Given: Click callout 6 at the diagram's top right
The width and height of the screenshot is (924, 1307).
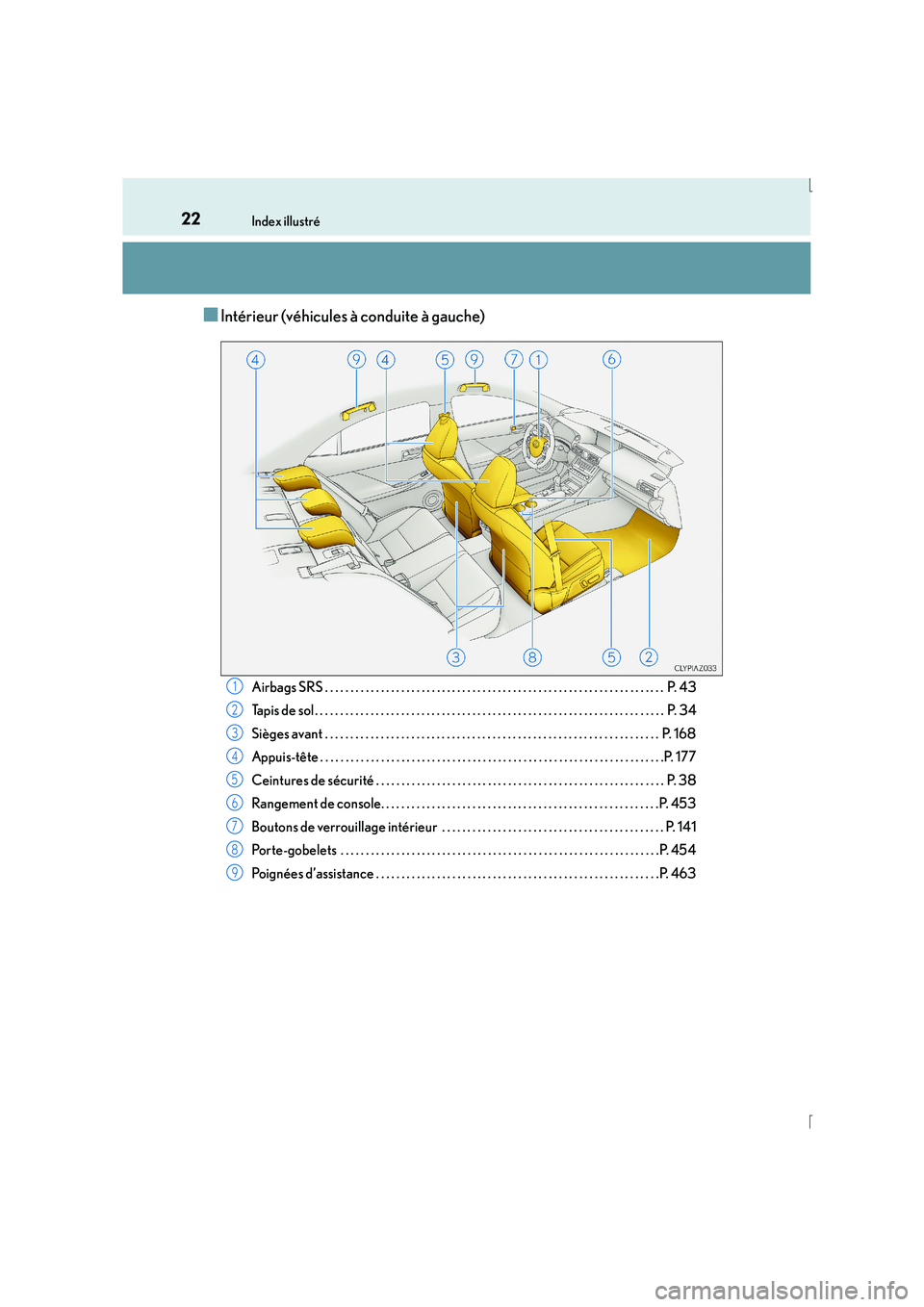Looking at the screenshot, I should tap(611, 359).
